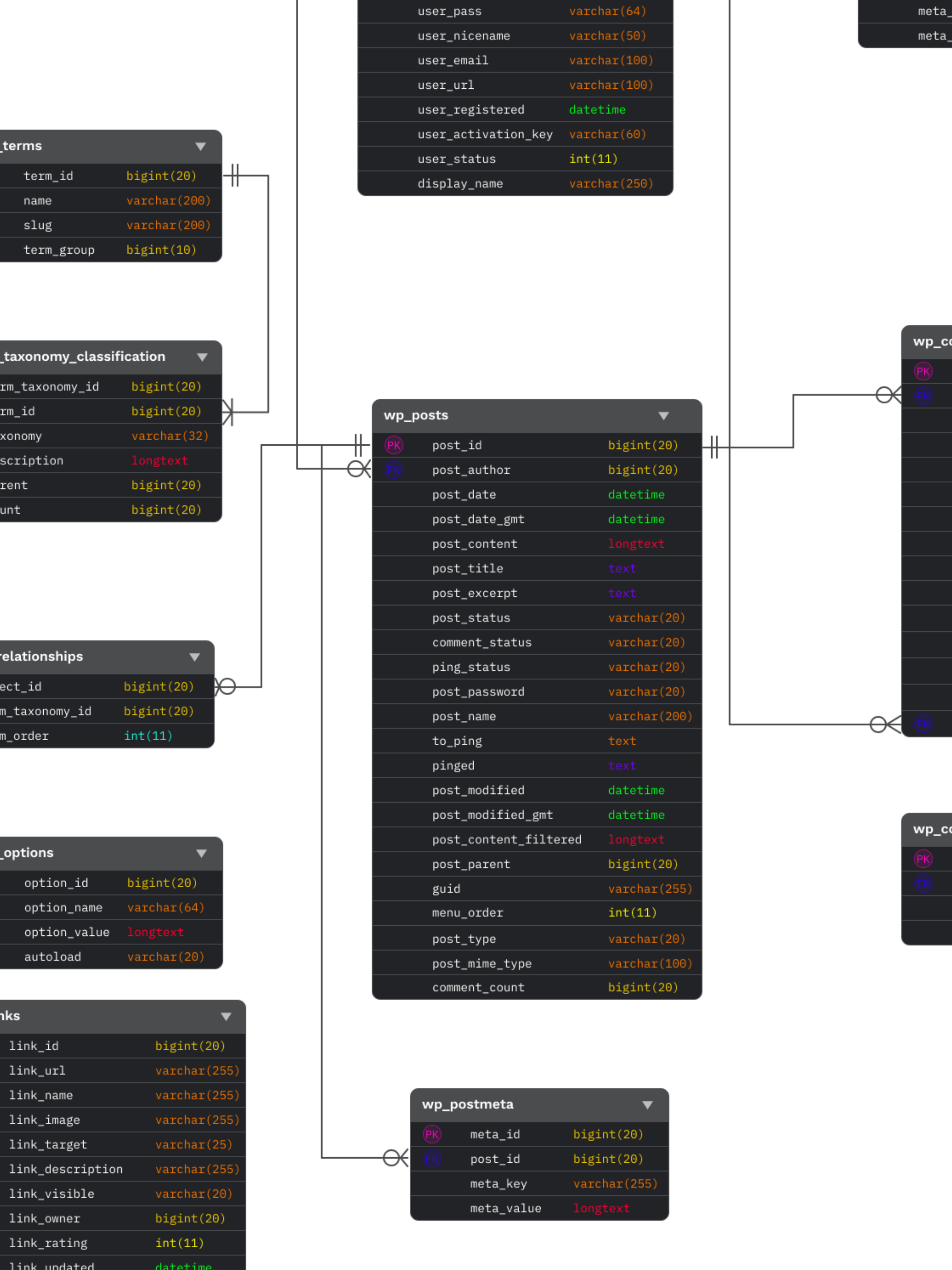Select the comment_status field

pos(537,642)
